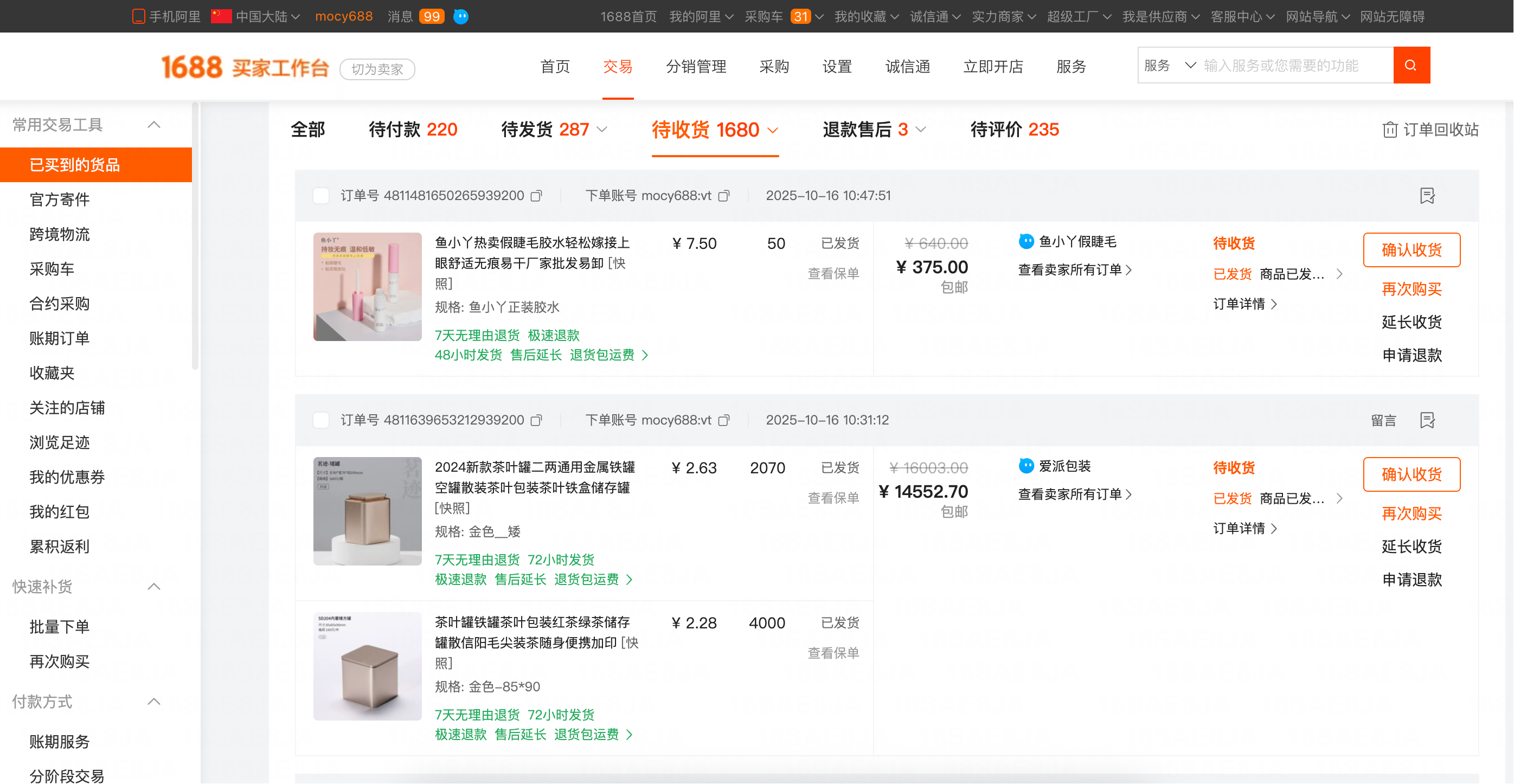This screenshot has height=784, width=1514.
Task: Copy buyer account on second order
Action: (x=724, y=420)
